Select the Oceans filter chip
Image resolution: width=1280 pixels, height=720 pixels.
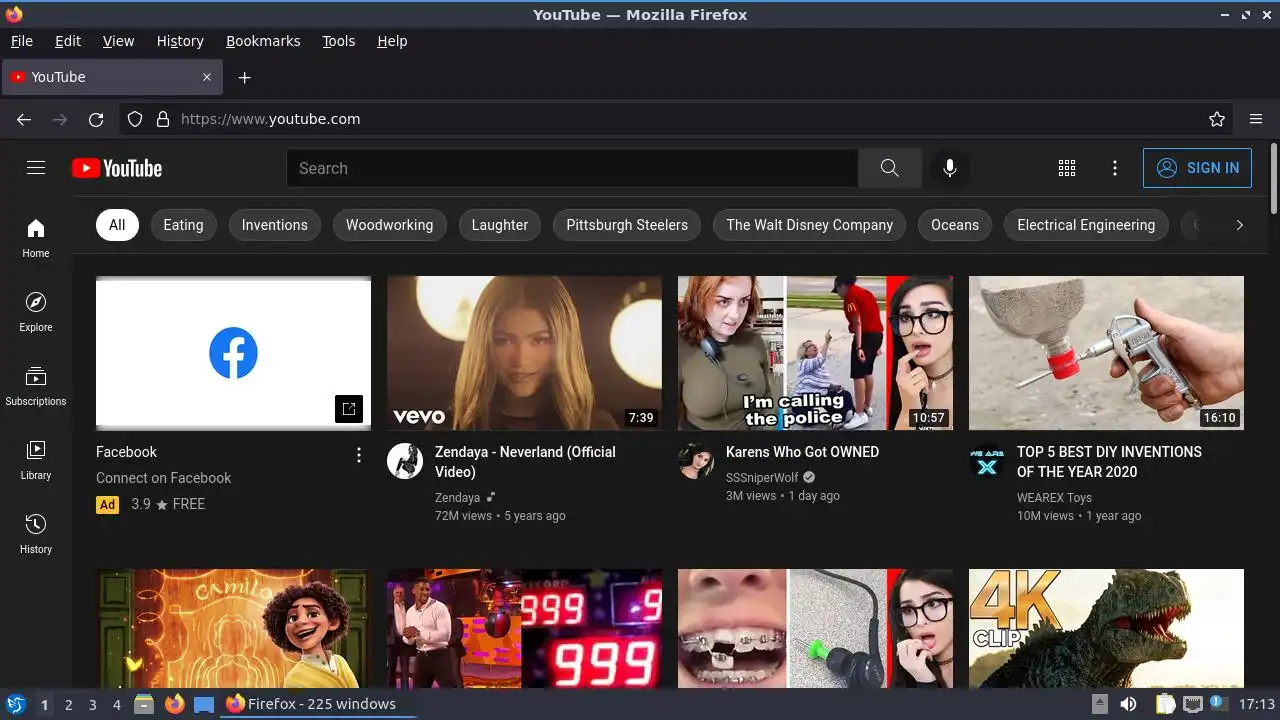[955, 225]
